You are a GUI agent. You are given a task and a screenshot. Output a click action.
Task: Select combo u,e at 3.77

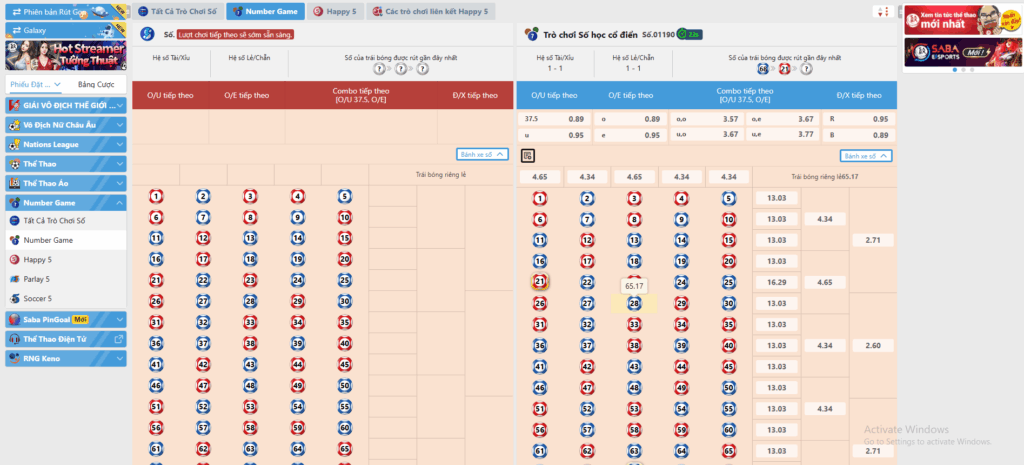pyautogui.click(x=782, y=134)
